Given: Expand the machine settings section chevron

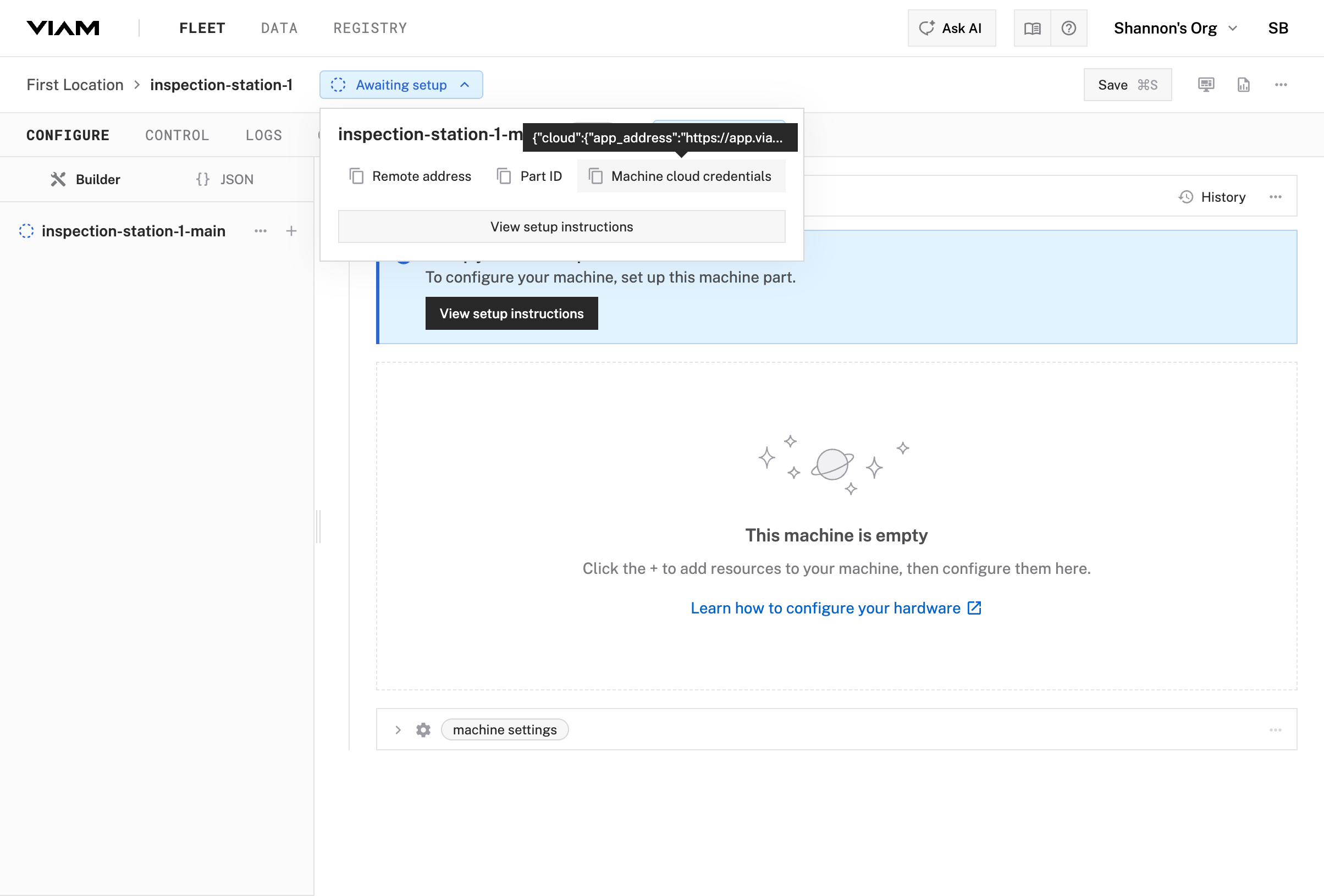Looking at the screenshot, I should tap(398, 729).
